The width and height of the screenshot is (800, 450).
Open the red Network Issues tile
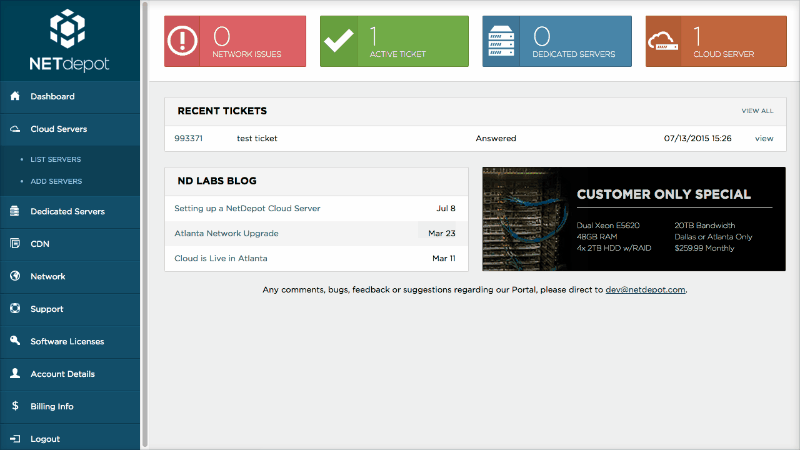coord(234,41)
